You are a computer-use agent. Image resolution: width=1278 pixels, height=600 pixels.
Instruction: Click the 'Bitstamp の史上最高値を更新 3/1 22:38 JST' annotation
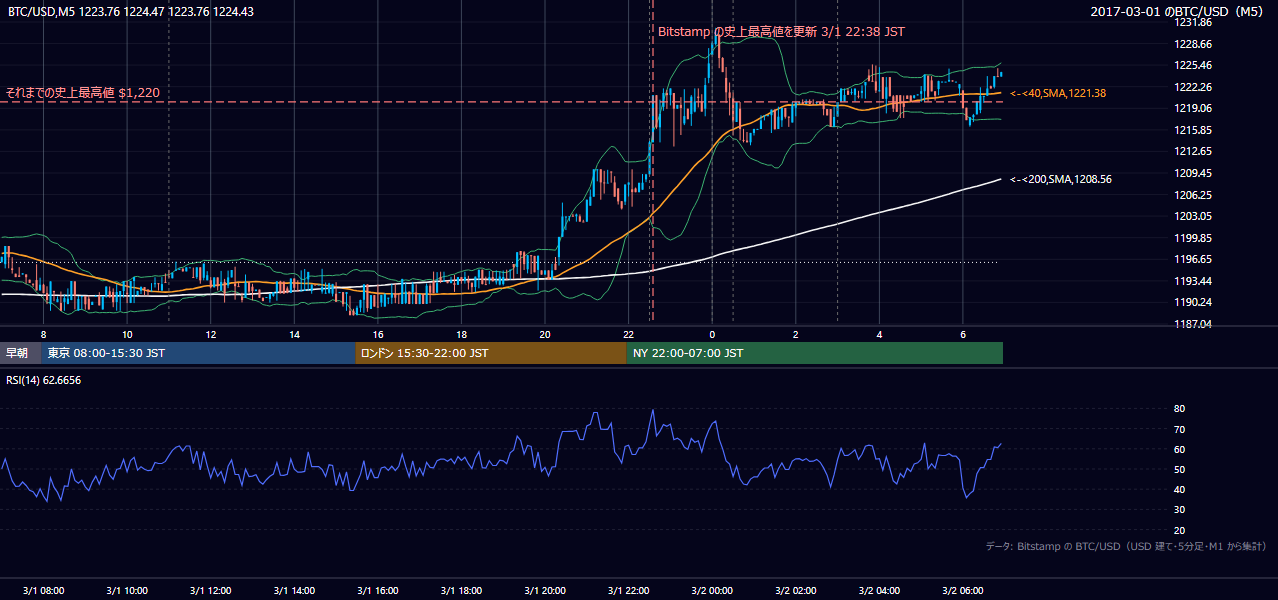781,32
